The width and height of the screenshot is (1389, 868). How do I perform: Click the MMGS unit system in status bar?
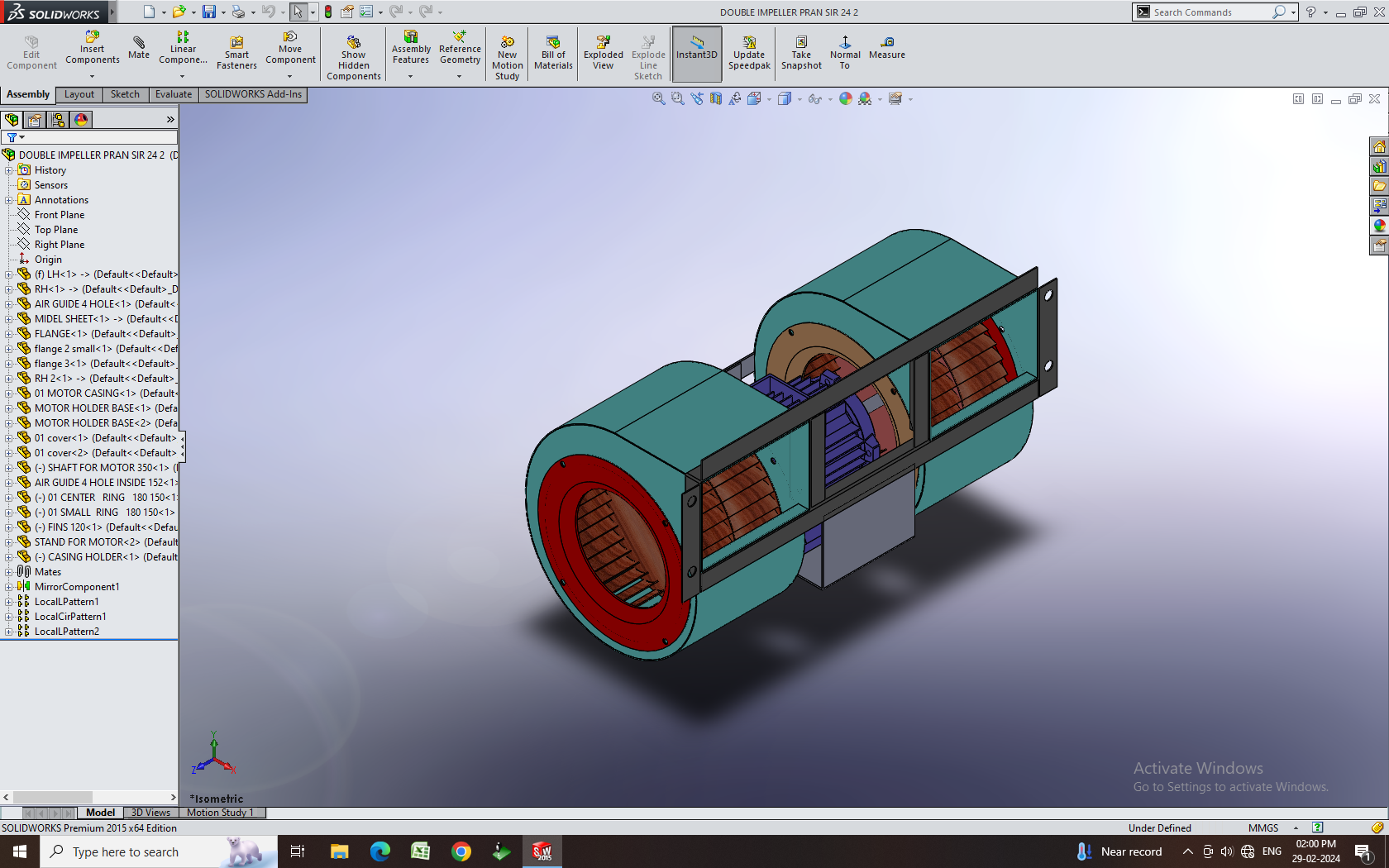[x=1263, y=827]
